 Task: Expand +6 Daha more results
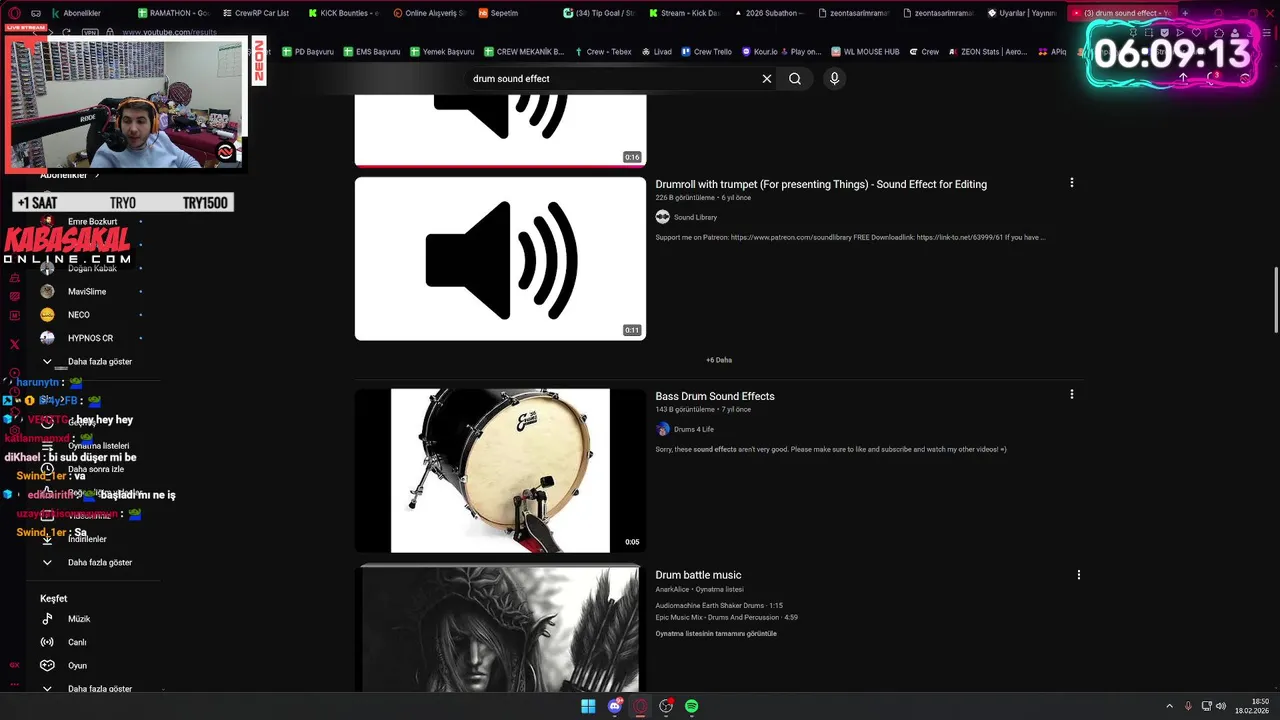[x=719, y=360]
